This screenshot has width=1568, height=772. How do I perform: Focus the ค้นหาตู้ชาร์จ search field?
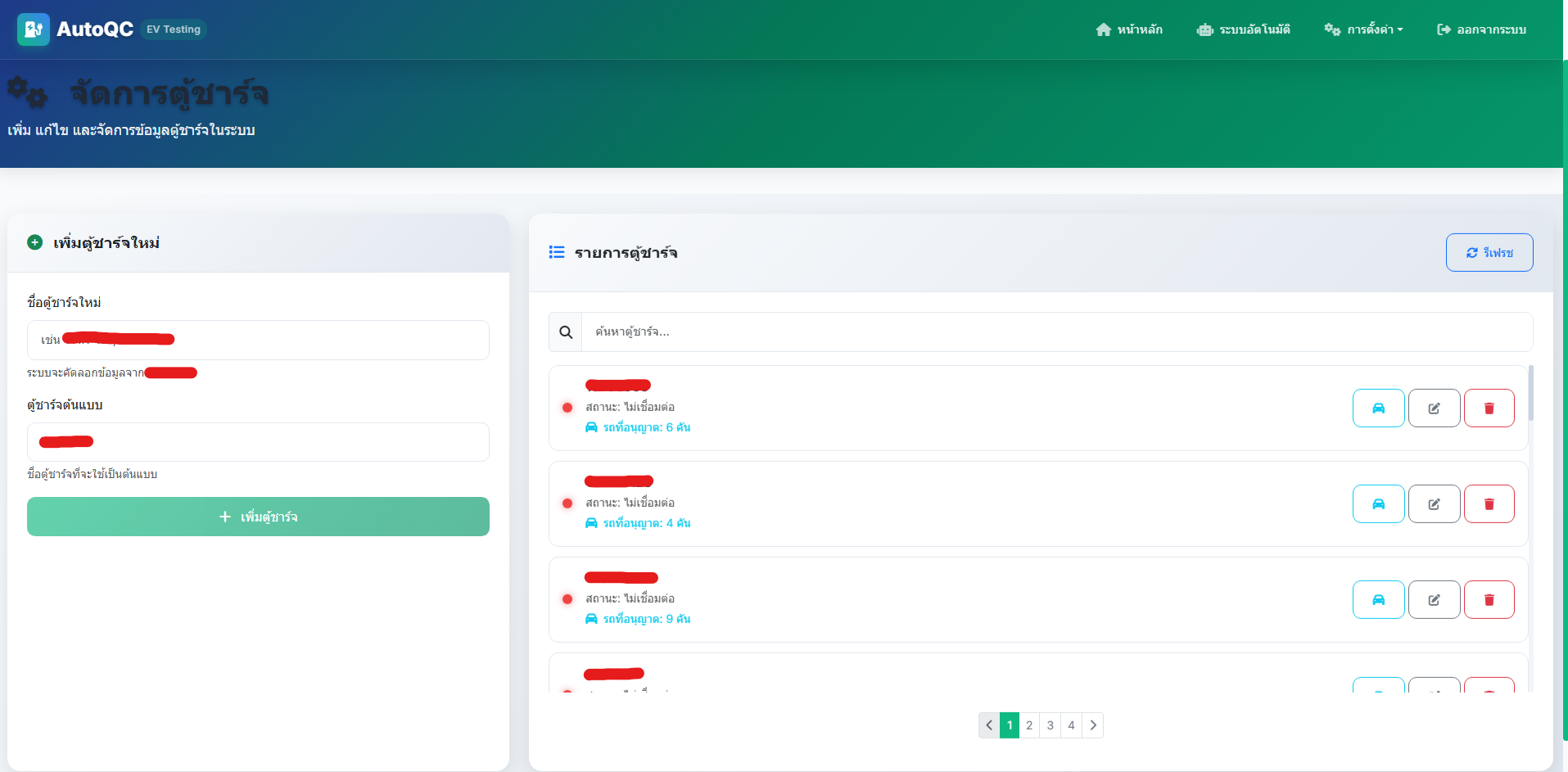[x=1057, y=332]
